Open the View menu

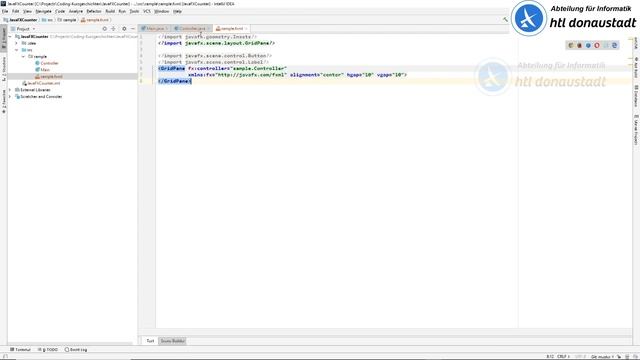(x=27, y=11)
